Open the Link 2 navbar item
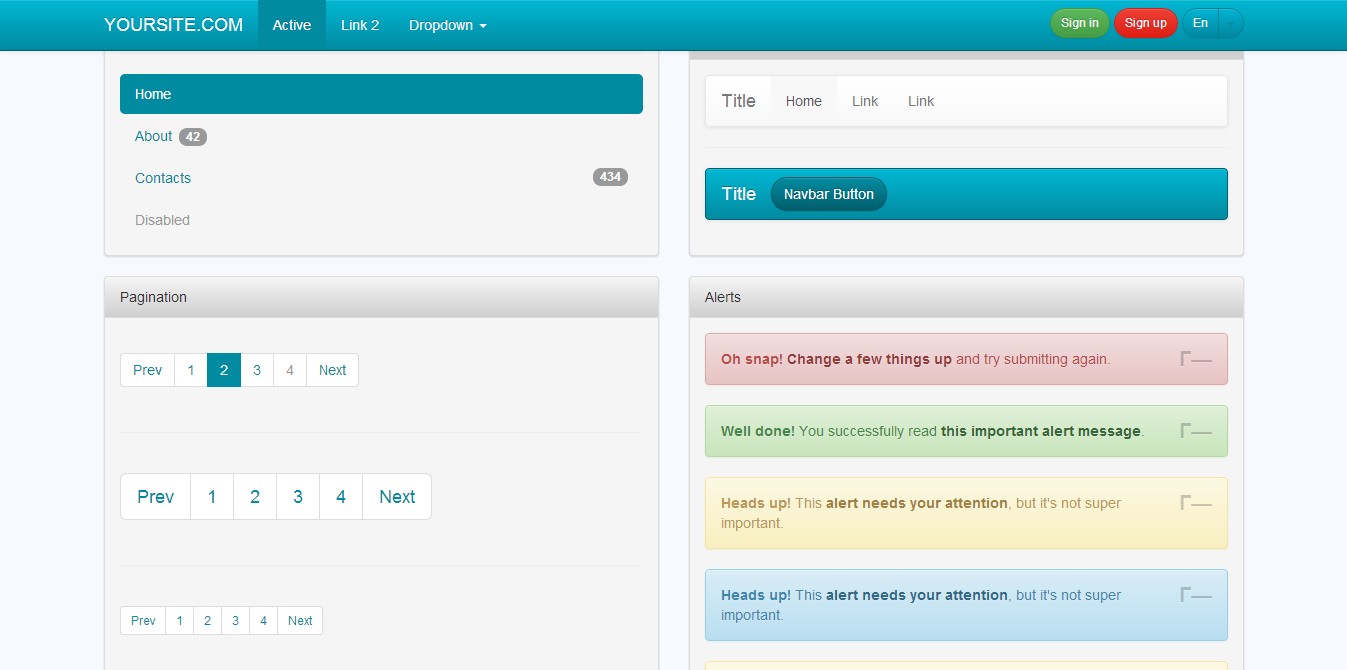 pyautogui.click(x=359, y=25)
